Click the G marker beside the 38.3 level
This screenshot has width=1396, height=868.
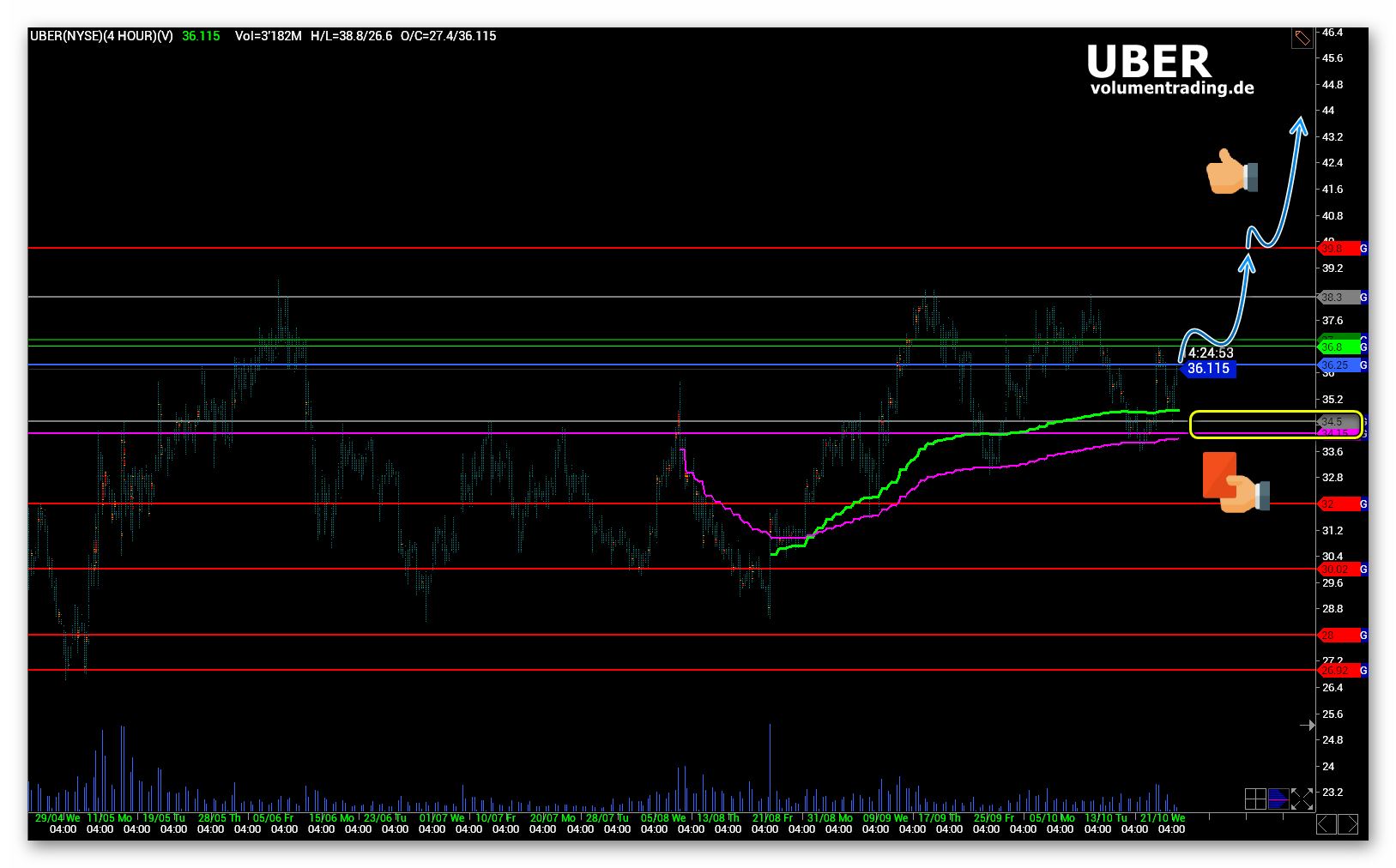coord(1363,298)
